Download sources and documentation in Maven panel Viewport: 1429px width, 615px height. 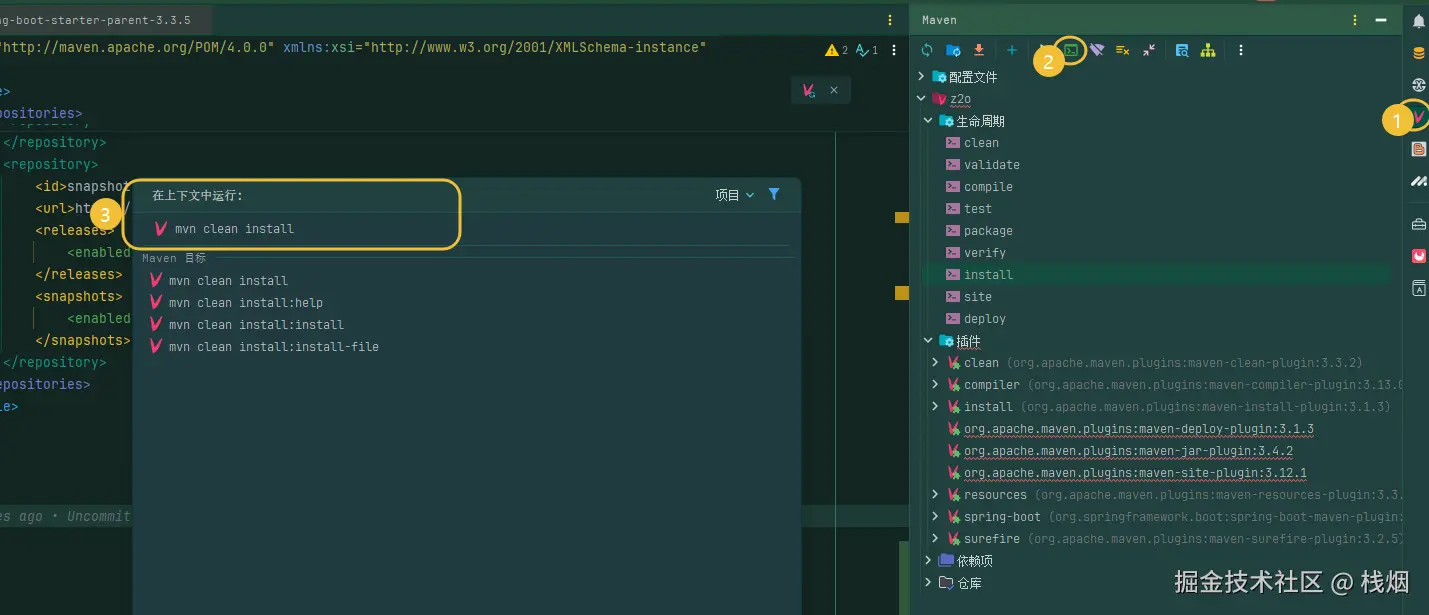click(979, 50)
